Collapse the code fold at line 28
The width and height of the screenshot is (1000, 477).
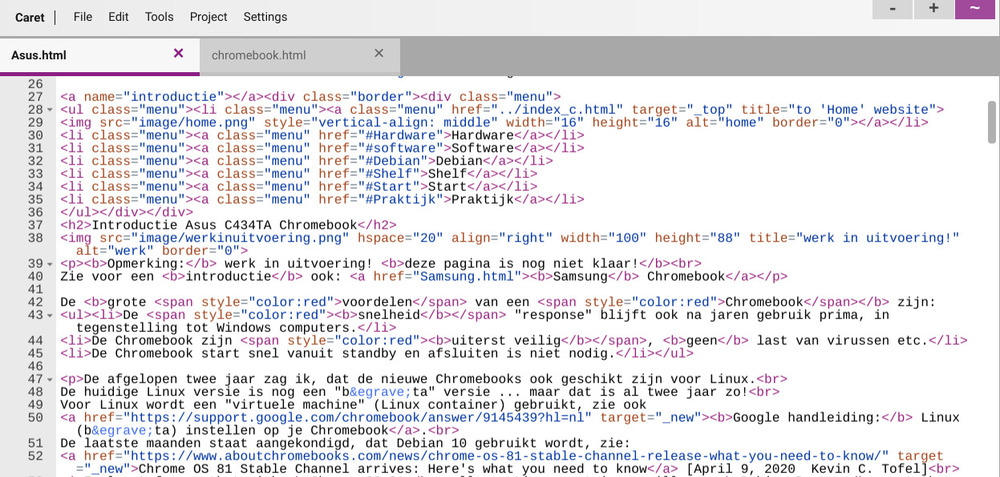coord(50,110)
